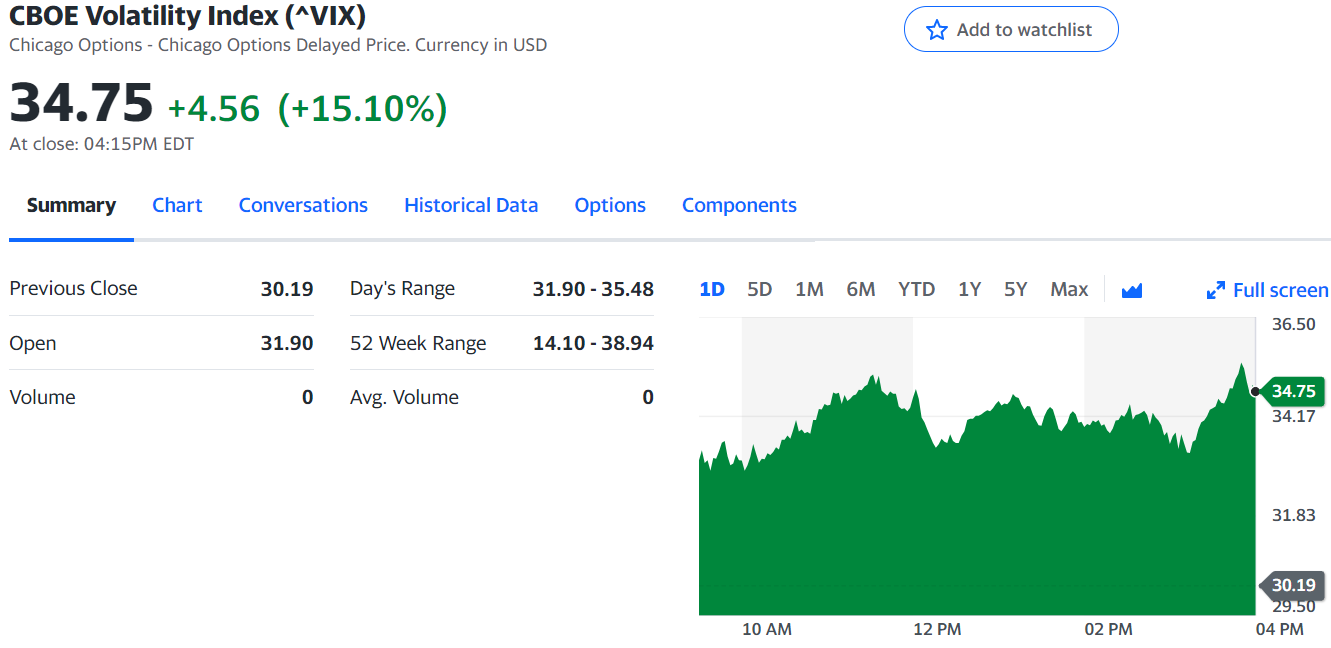Click the Day's Range value 31.90 - 35.48
The image size is (1331, 648).
click(593, 289)
